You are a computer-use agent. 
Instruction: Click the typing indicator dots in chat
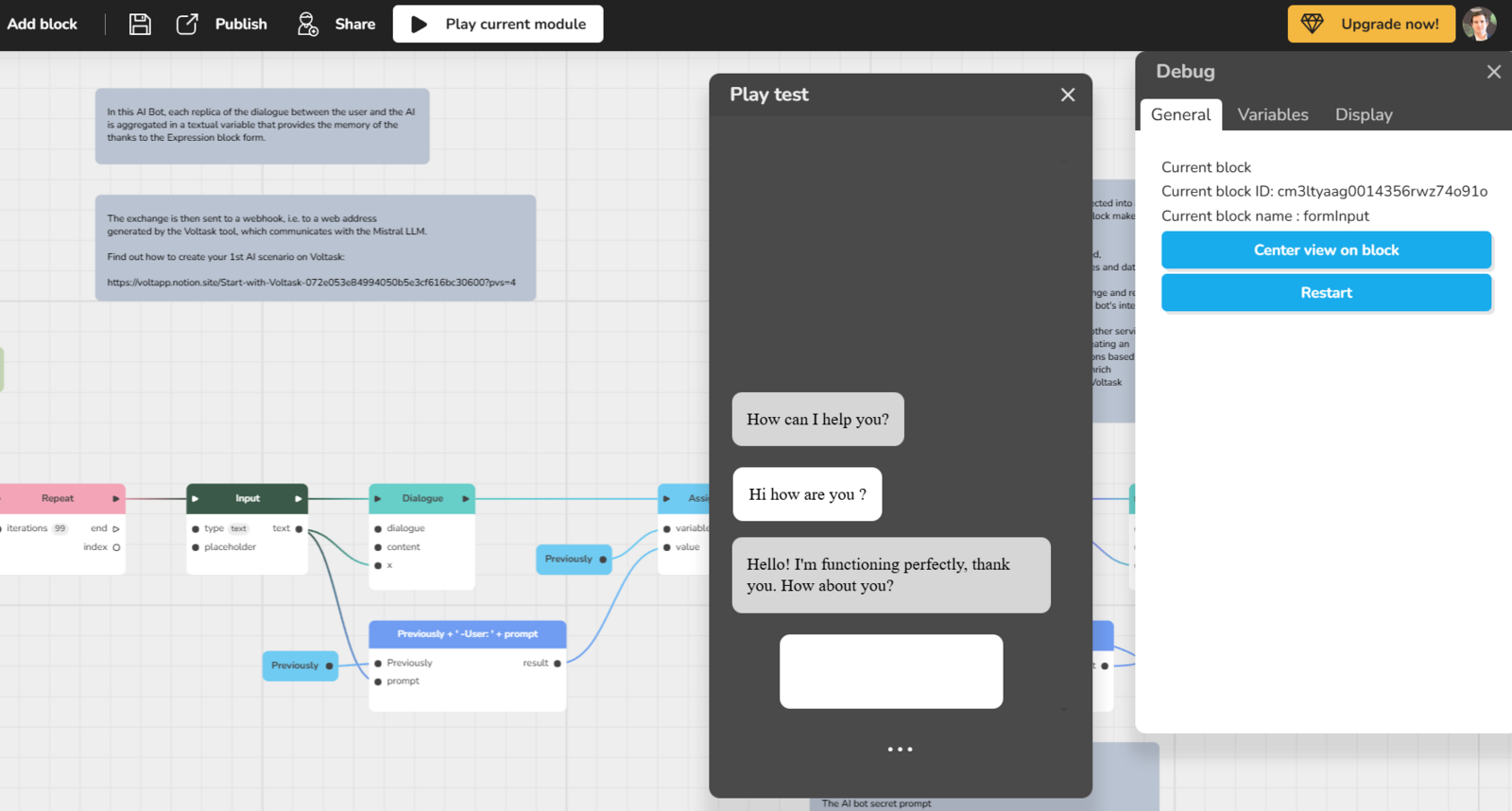(900, 750)
